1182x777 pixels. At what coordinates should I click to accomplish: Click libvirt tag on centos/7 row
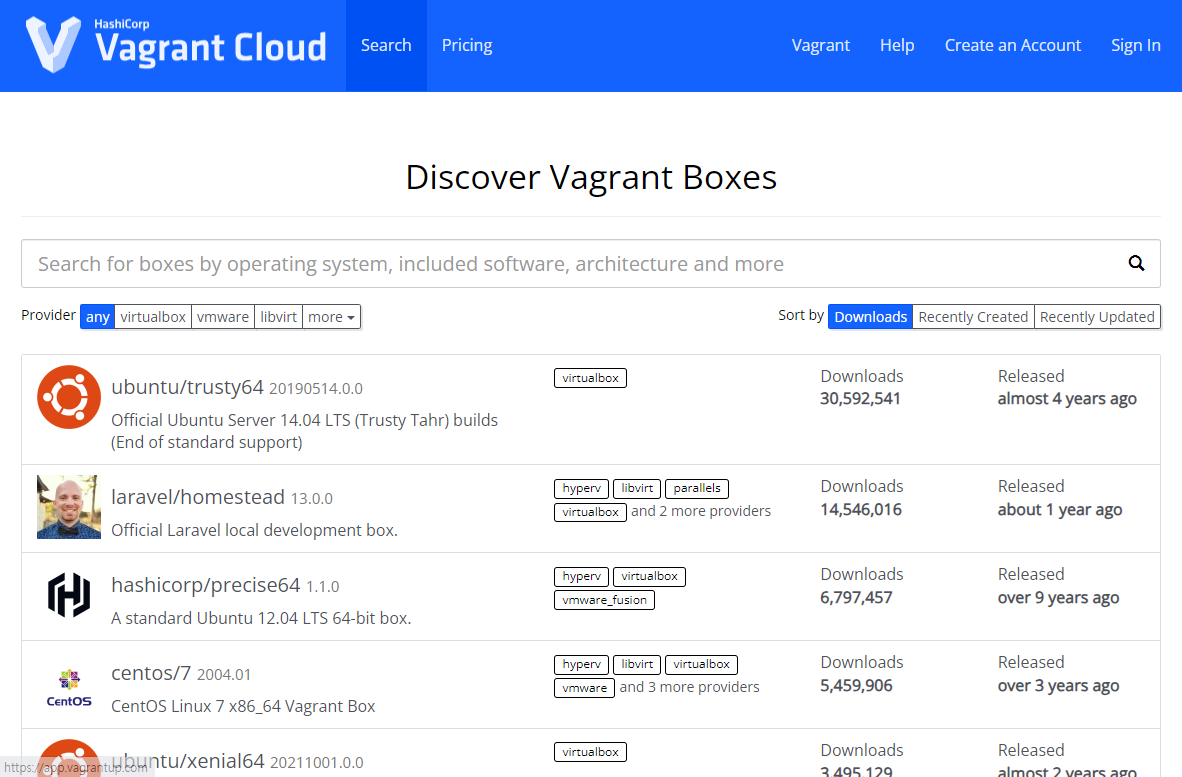(x=637, y=665)
